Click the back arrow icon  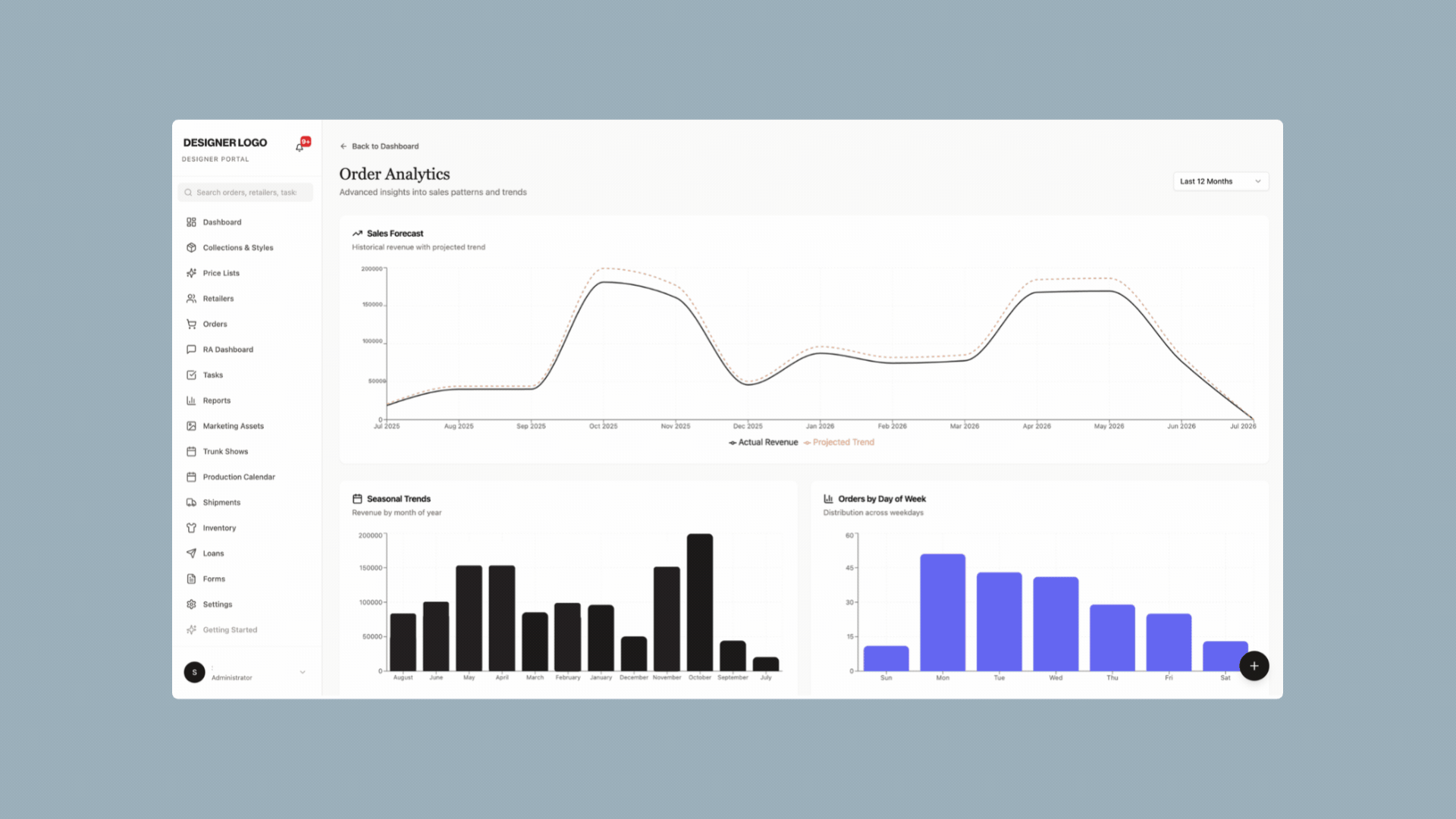coord(344,146)
